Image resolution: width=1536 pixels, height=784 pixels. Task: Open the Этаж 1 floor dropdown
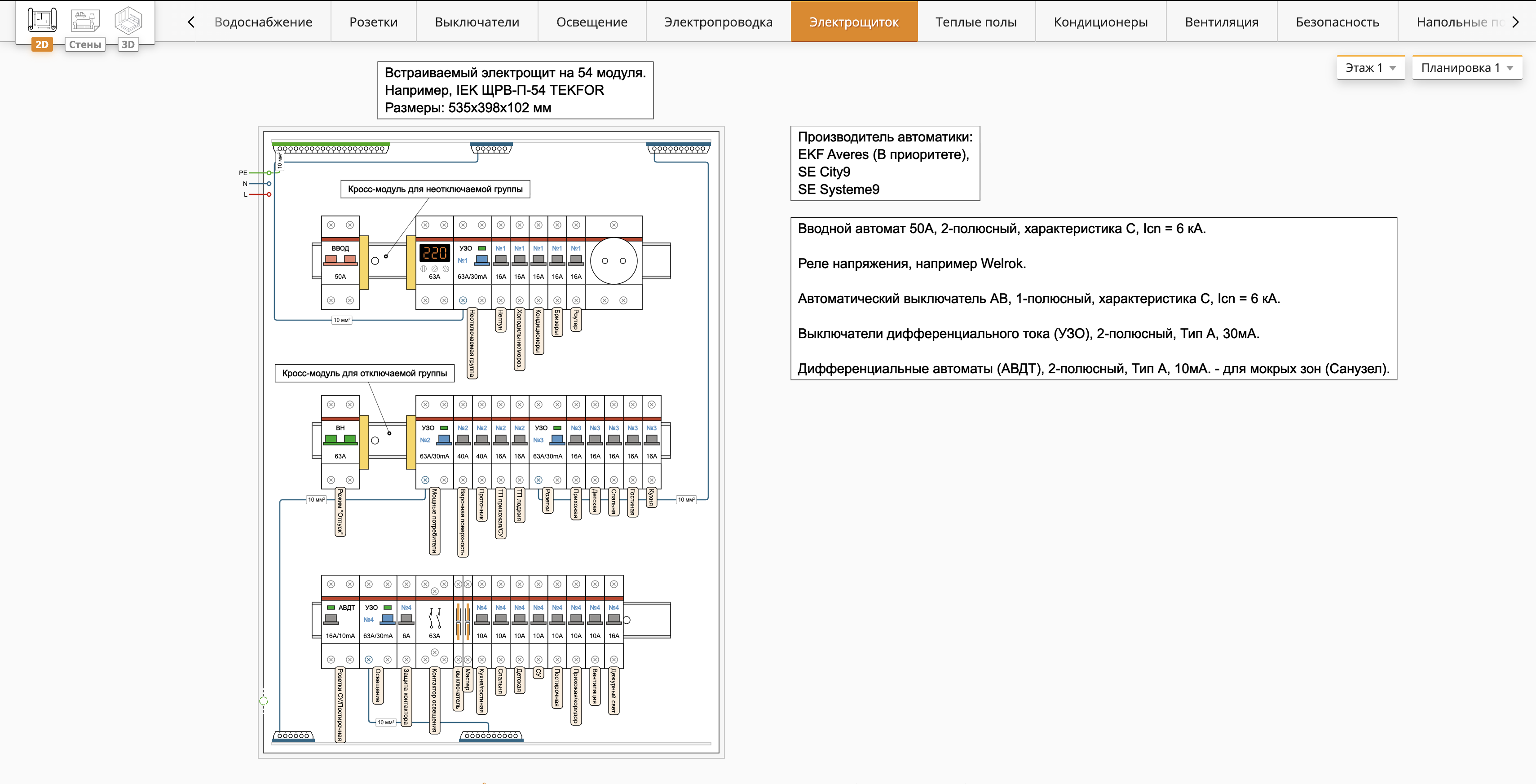(x=1370, y=67)
